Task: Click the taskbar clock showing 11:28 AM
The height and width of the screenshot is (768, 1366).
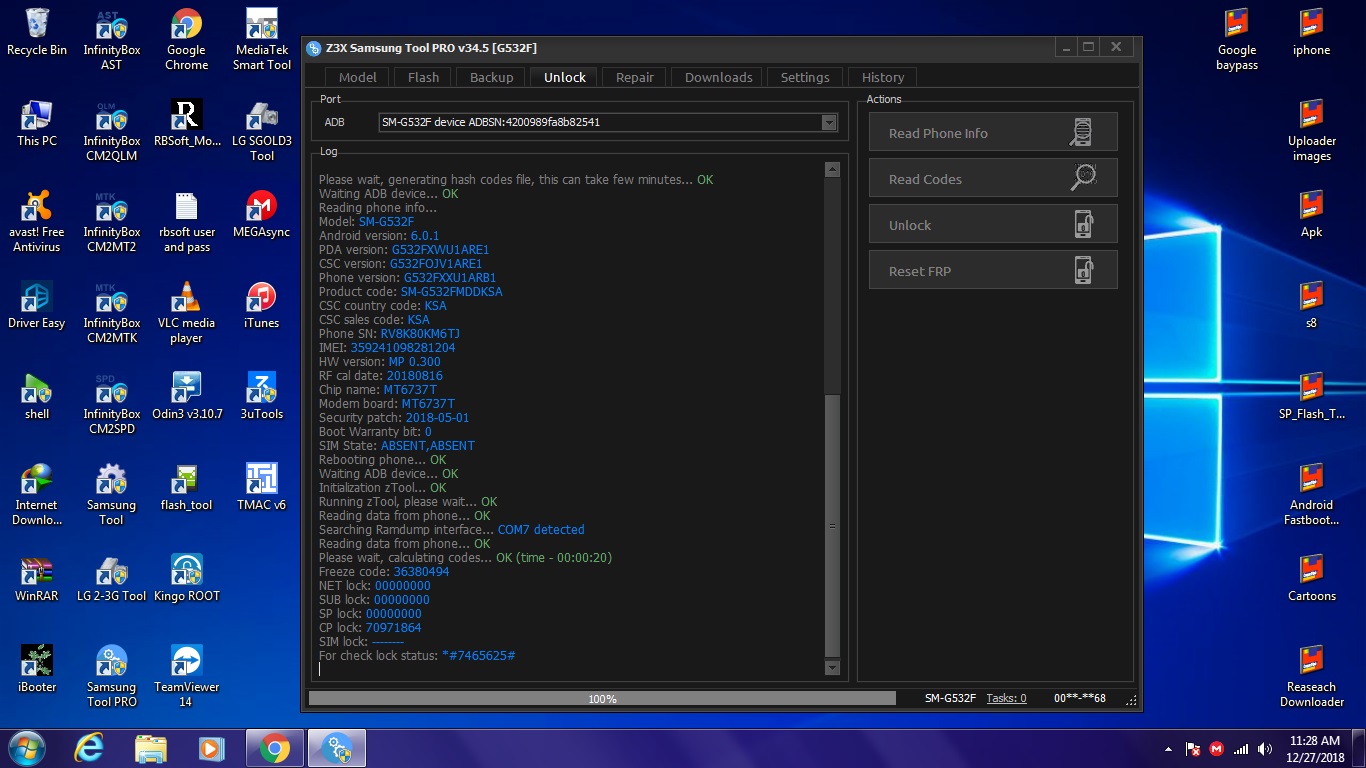Action: [x=1316, y=748]
